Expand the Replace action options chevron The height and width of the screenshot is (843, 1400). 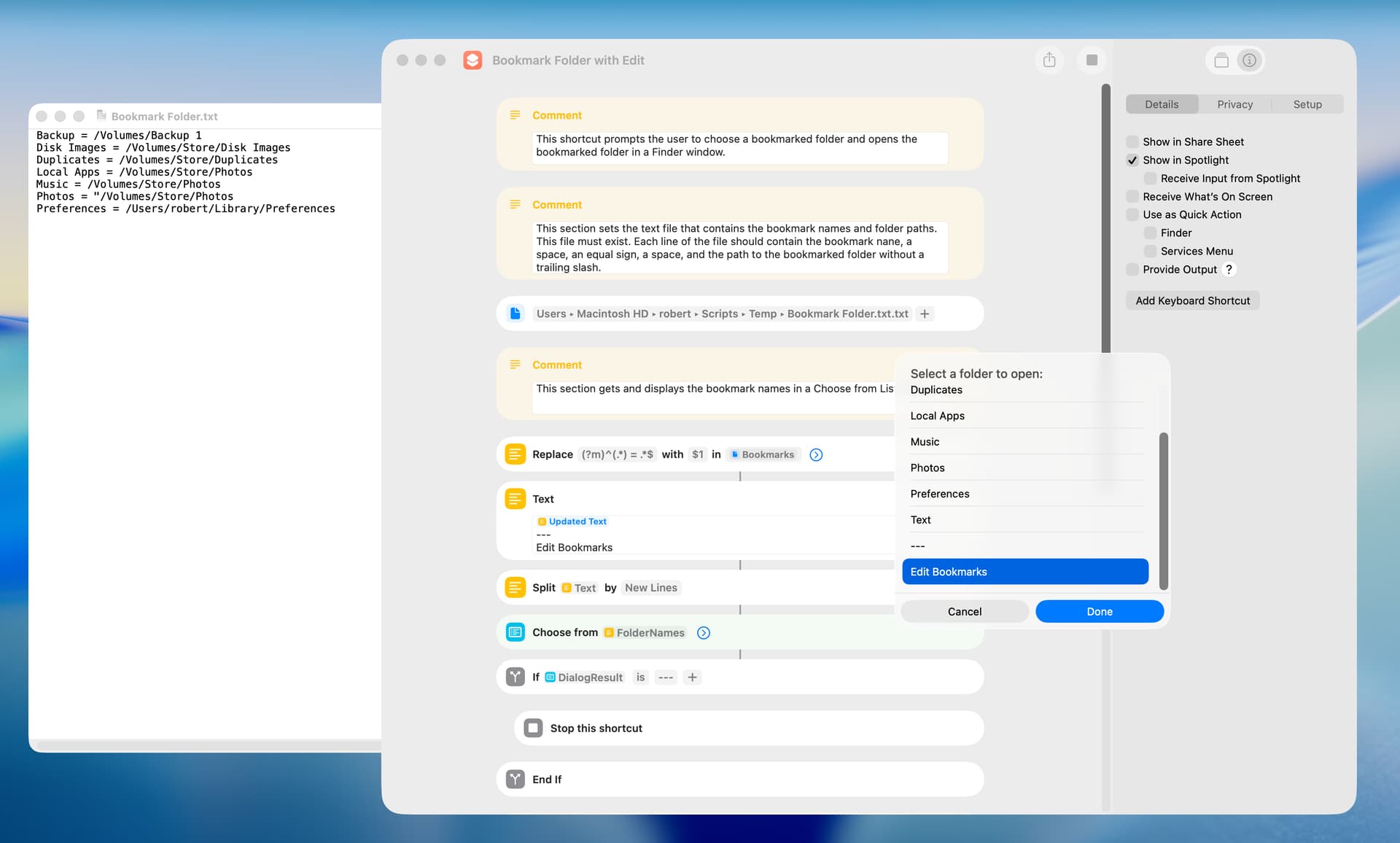point(816,454)
